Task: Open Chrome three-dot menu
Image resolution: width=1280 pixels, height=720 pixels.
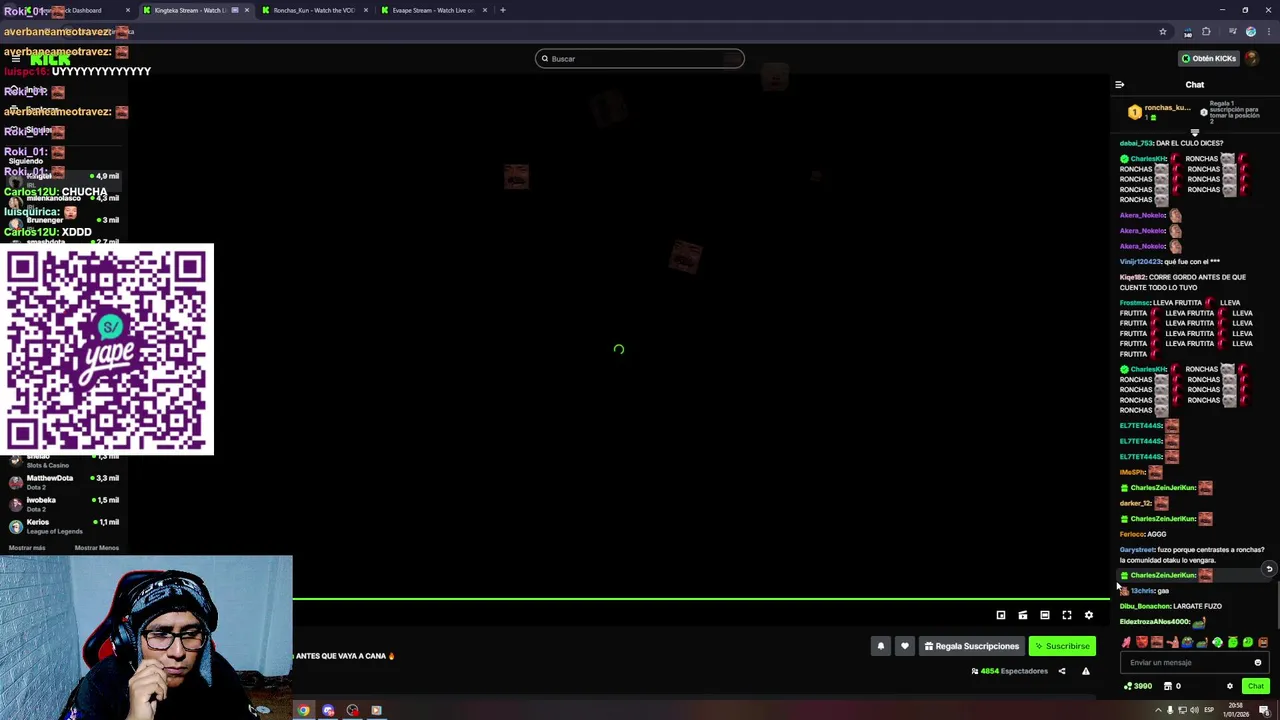Action: (1268, 32)
